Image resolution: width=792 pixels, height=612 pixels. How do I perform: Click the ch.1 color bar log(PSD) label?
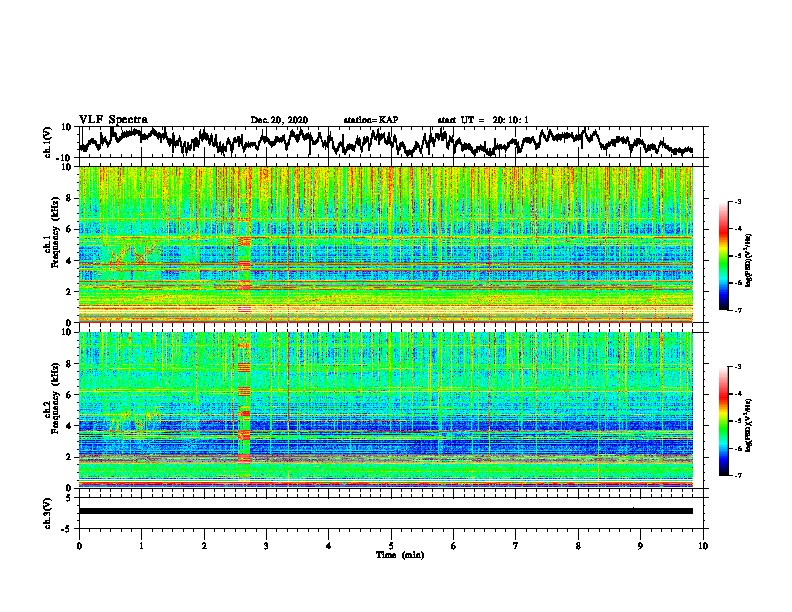click(749, 261)
